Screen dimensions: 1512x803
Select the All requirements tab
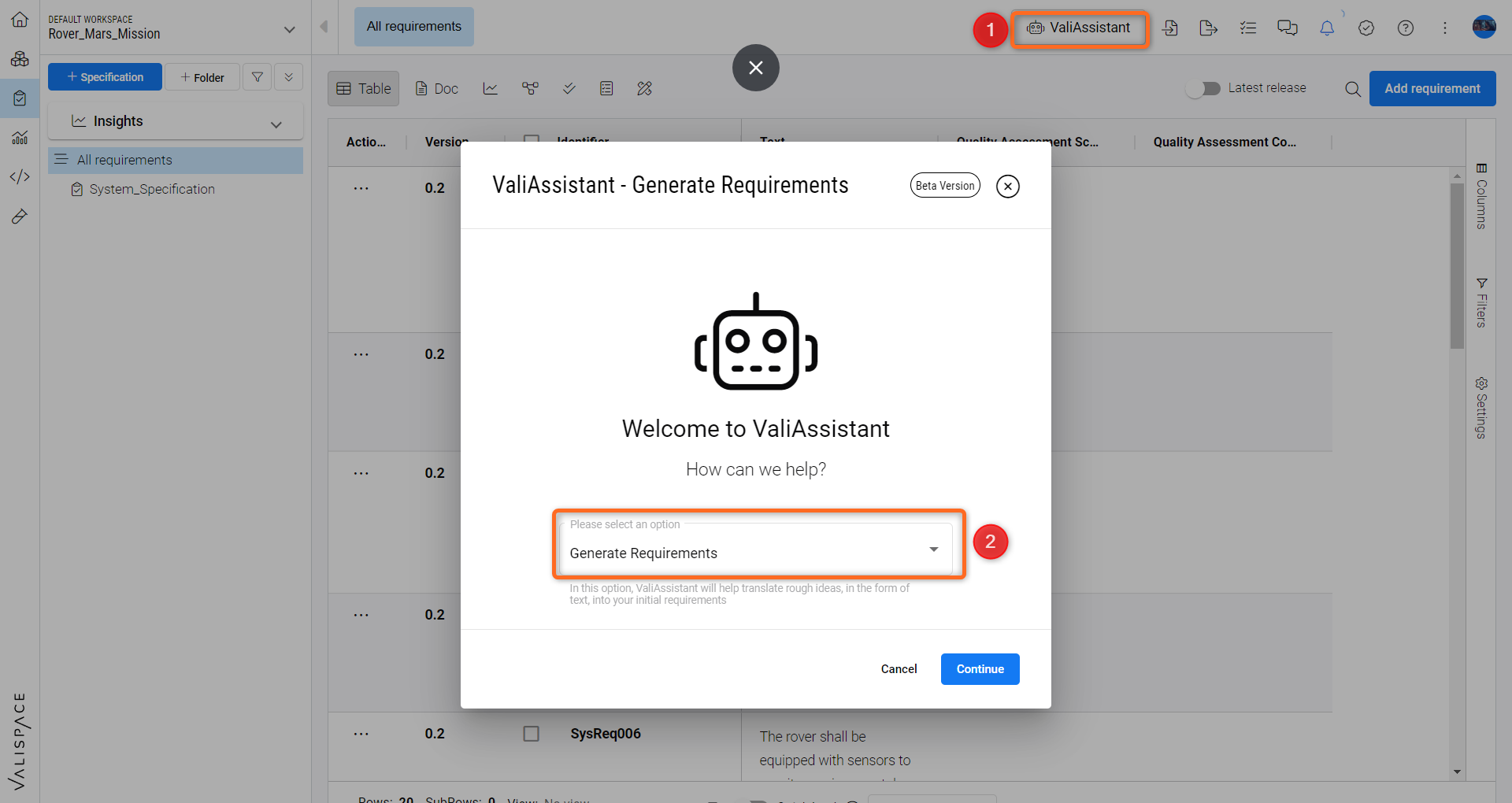(414, 27)
